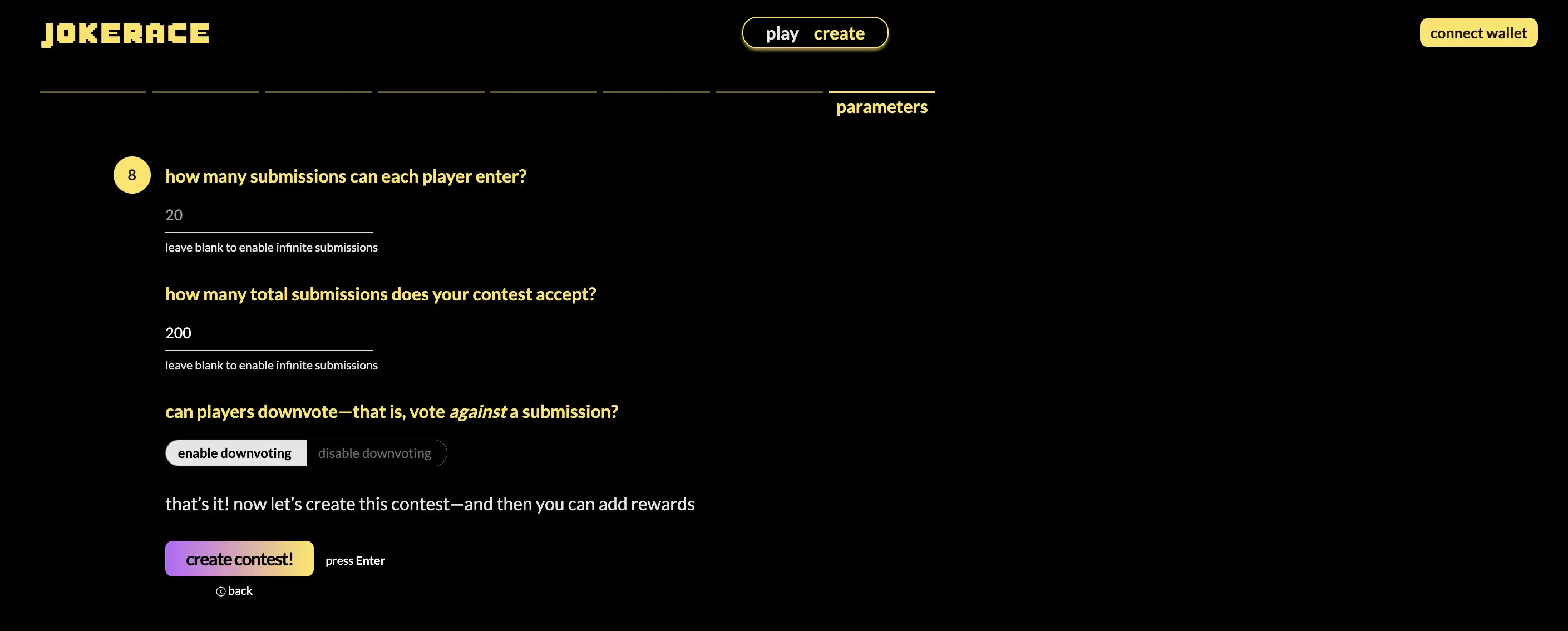The image size is (1568, 631).
Task: Select 'enable downvoting' radio option
Action: [x=234, y=452]
